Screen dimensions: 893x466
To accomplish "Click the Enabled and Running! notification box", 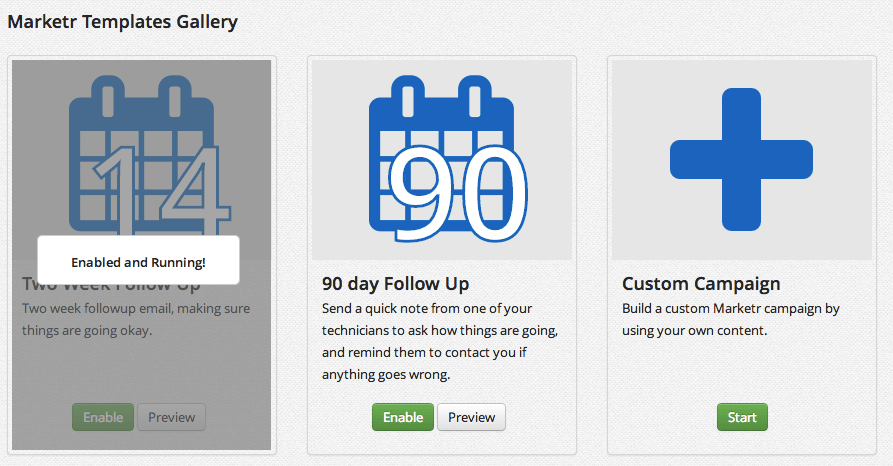I will point(138,262).
